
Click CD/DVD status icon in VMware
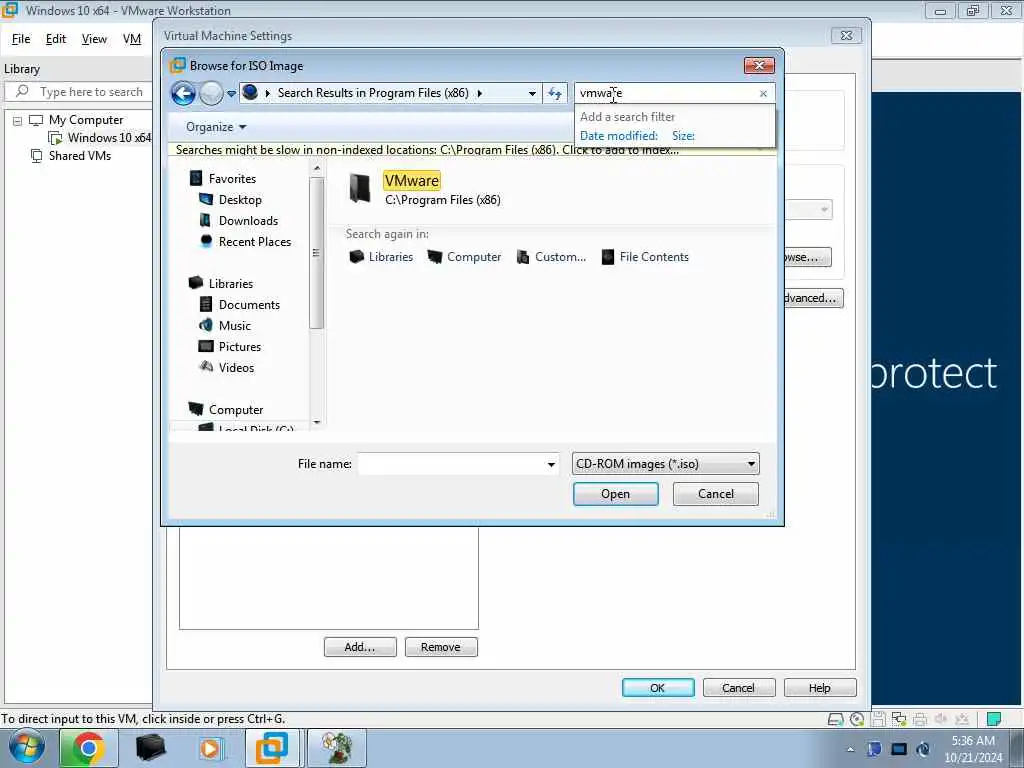(857, 719)
